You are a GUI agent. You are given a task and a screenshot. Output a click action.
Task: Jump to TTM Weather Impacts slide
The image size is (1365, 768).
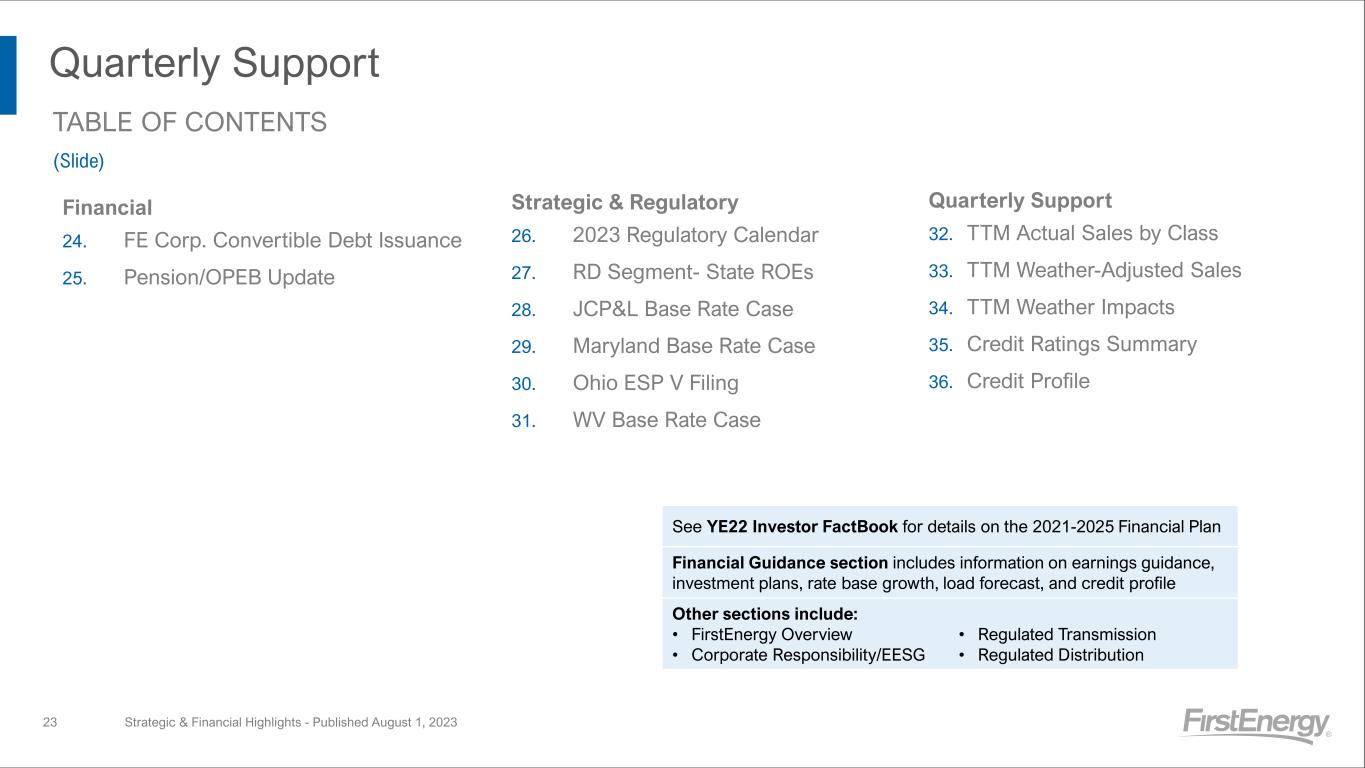1070,308
